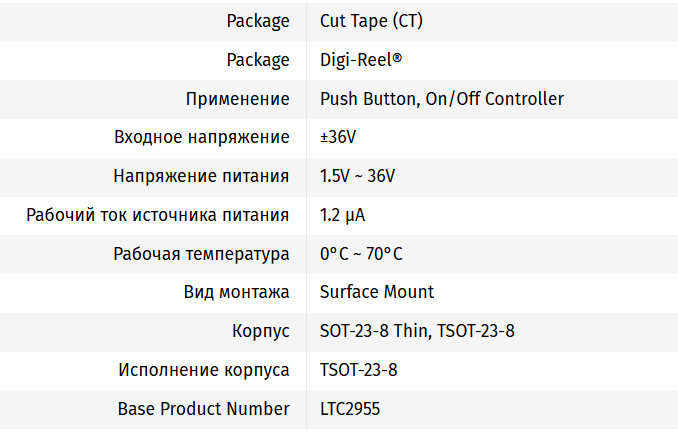Click the Рабочая температура label
This screenshot has width=678, height=445.
click(202, 254)
